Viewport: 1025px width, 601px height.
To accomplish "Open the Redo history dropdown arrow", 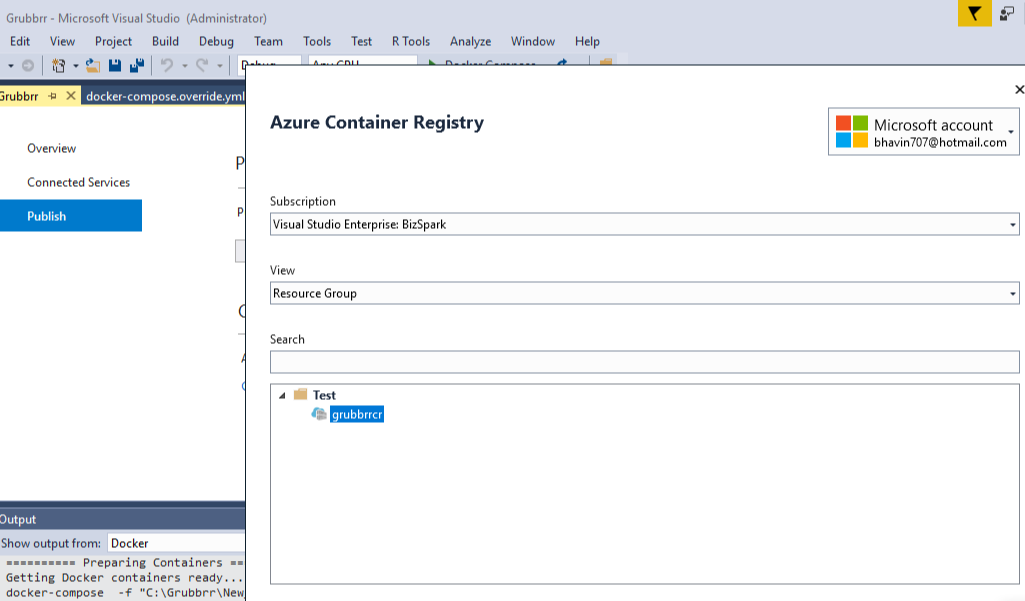I will (220, 66).
